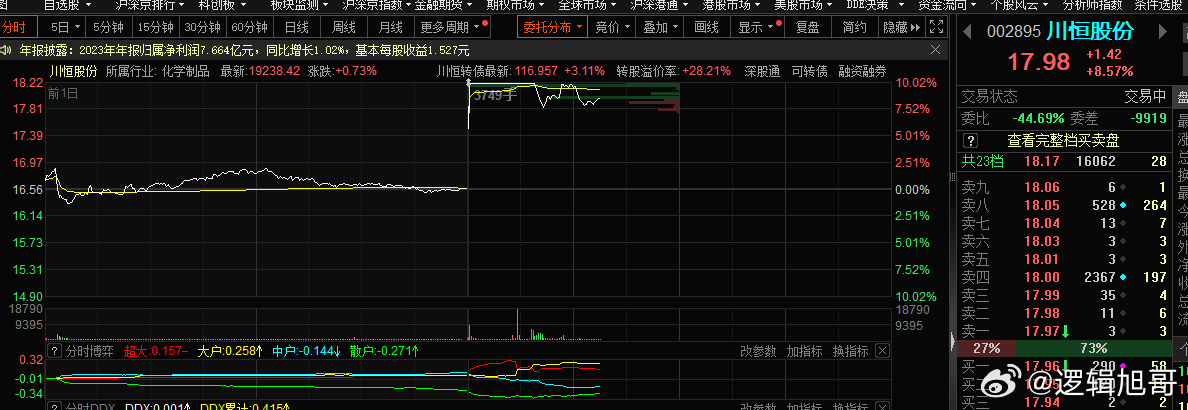Switch to 月线 monthly chart
The height and width of the screenshot is (410, 1188).
pos(390,27)
